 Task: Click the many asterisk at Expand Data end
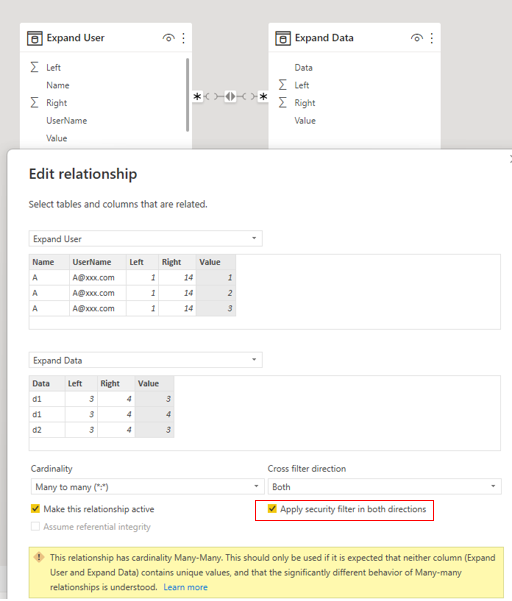tap(263, 97)
